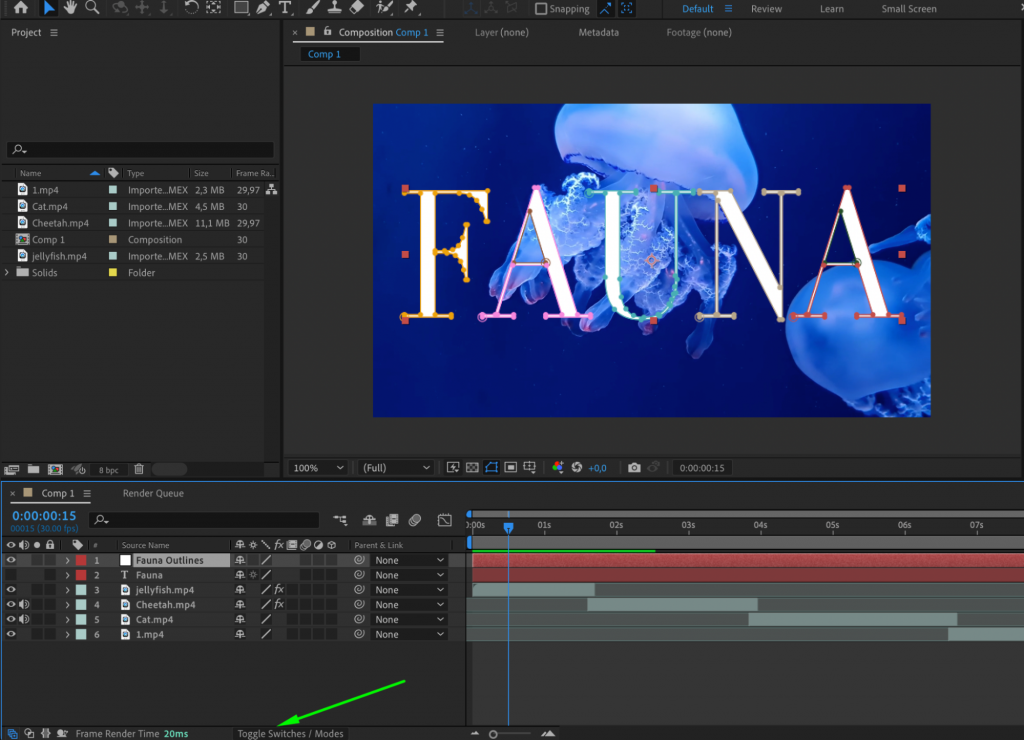Mute audio on the Cheetah.mp4 layer
Image resolution: width=1024 pixels, height=740 pixels.
coord(23,604)
